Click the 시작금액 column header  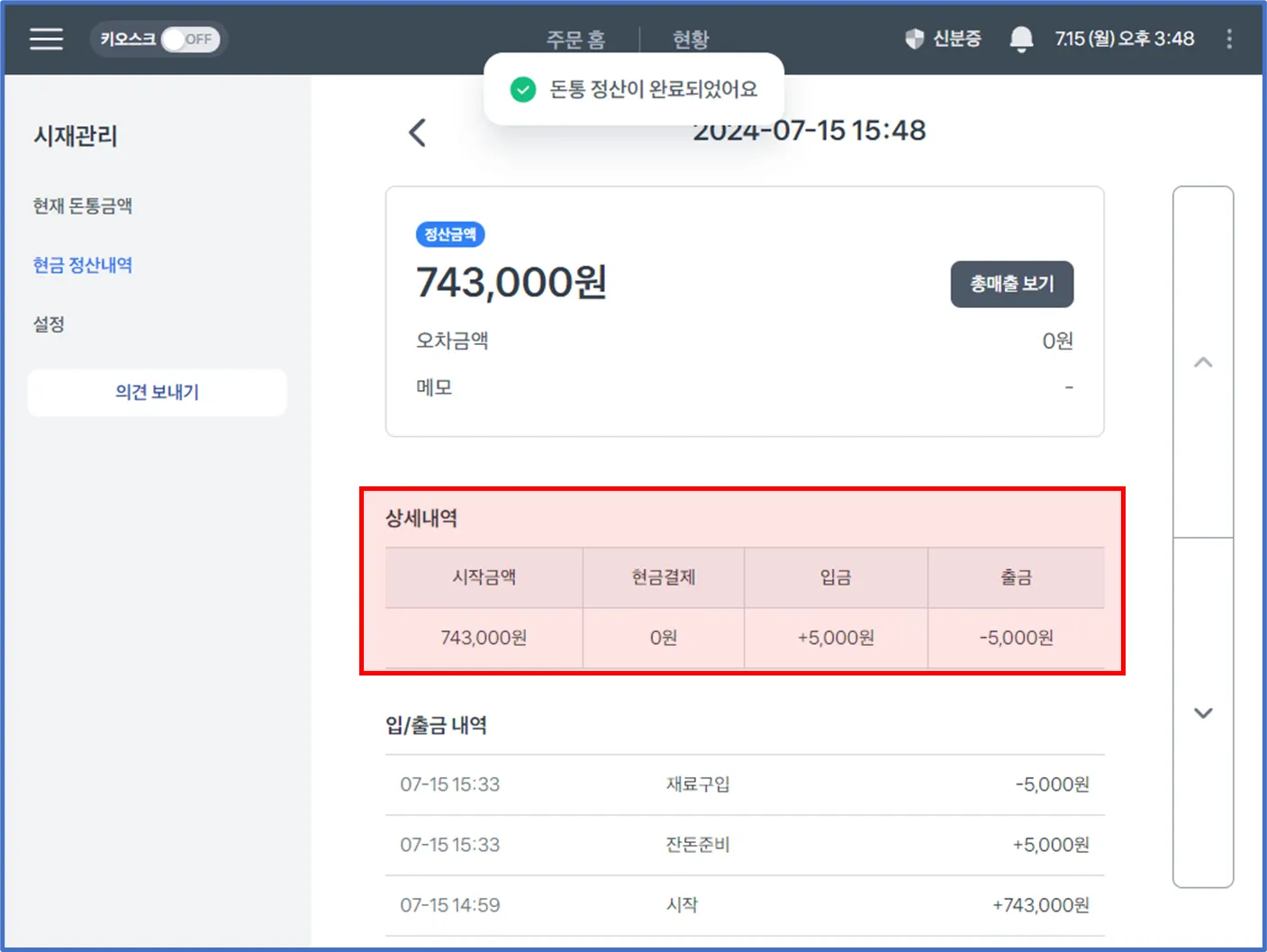[x=484, y=577]
